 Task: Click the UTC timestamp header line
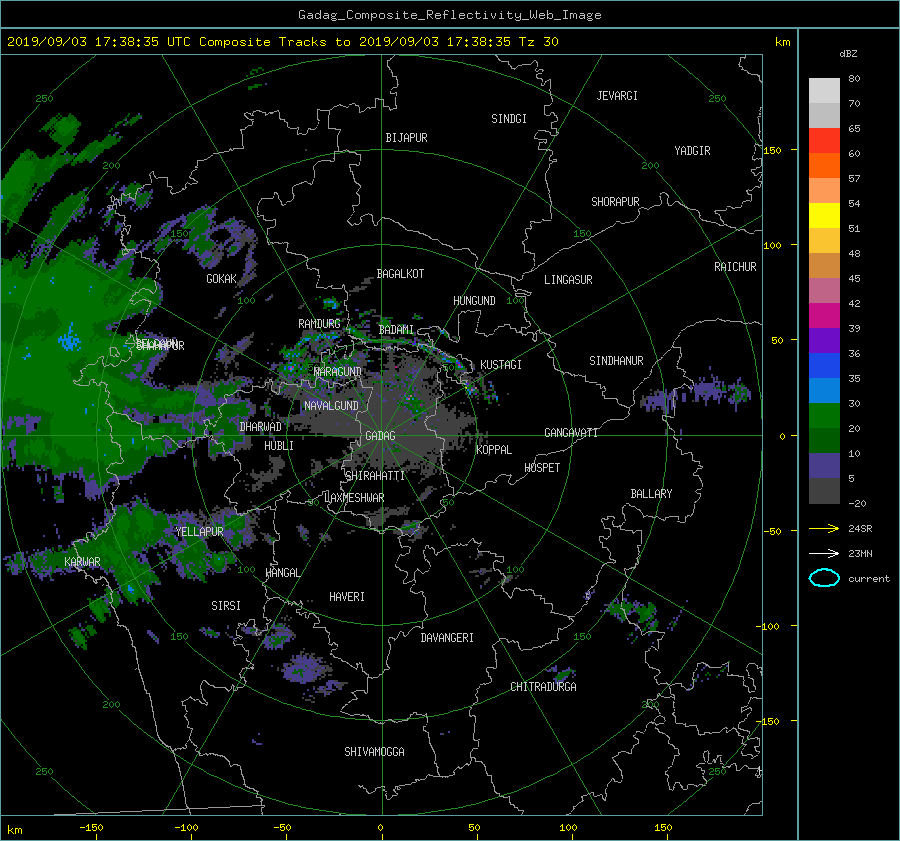click(x=282, y=42)
